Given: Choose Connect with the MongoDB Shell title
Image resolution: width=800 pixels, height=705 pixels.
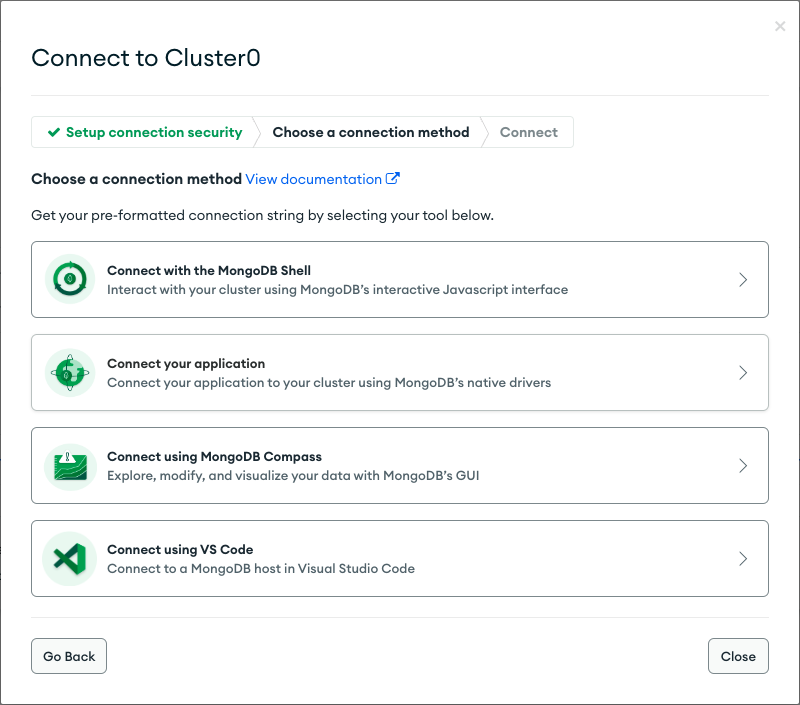Looking at the screenshot, I should point(209,270).
